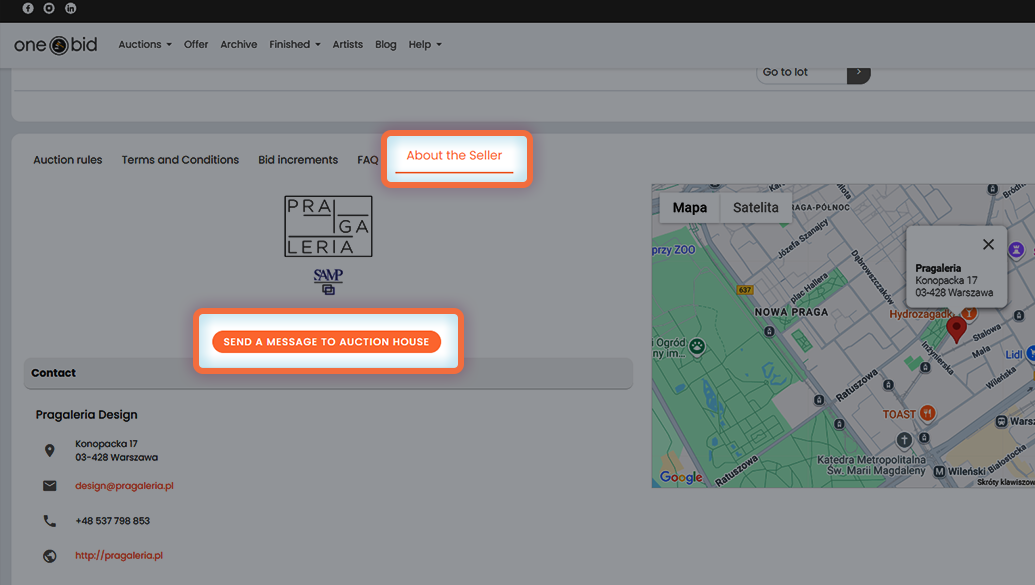This screenshot has height=585, width=1035.
Task: Click the TOAST restaurant map pin
Action: point(927,413)
